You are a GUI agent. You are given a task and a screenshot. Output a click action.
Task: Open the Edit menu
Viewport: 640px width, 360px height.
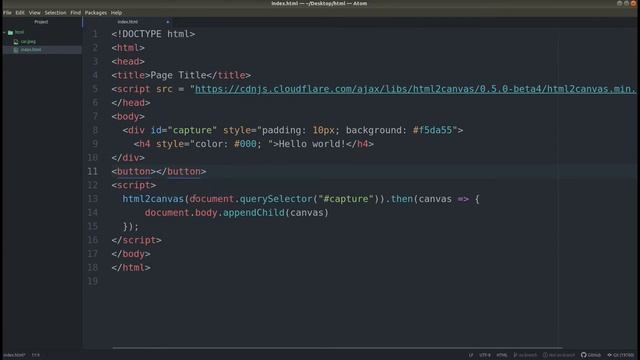coord(20,13)
